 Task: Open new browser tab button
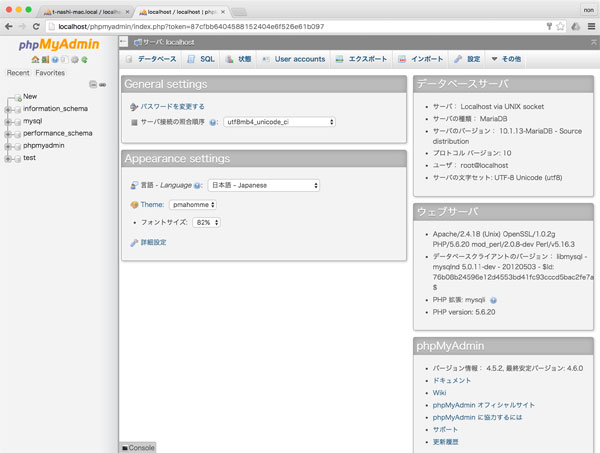239,12
